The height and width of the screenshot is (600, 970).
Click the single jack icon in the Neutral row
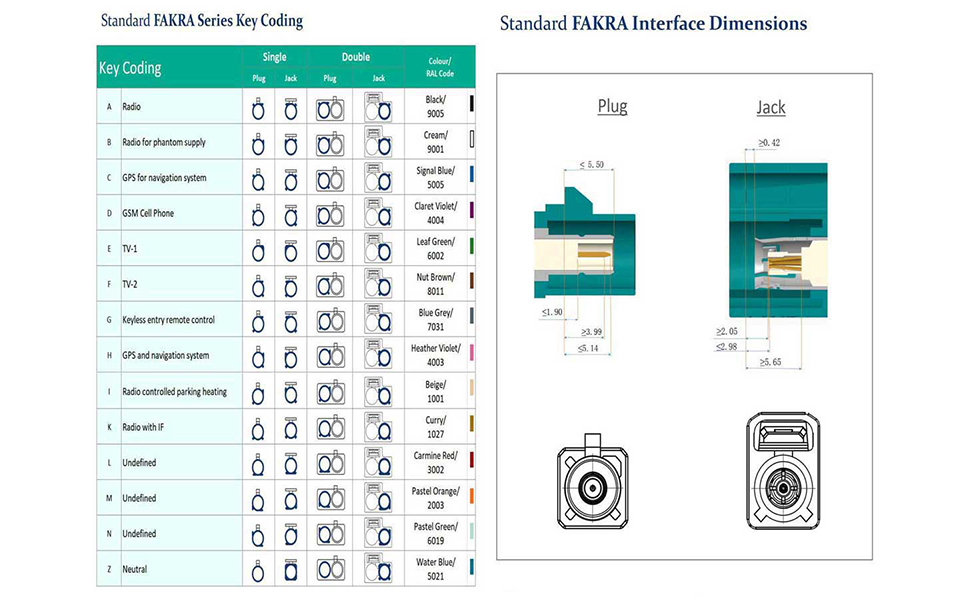pyautogui.click(x=291, y=571)
